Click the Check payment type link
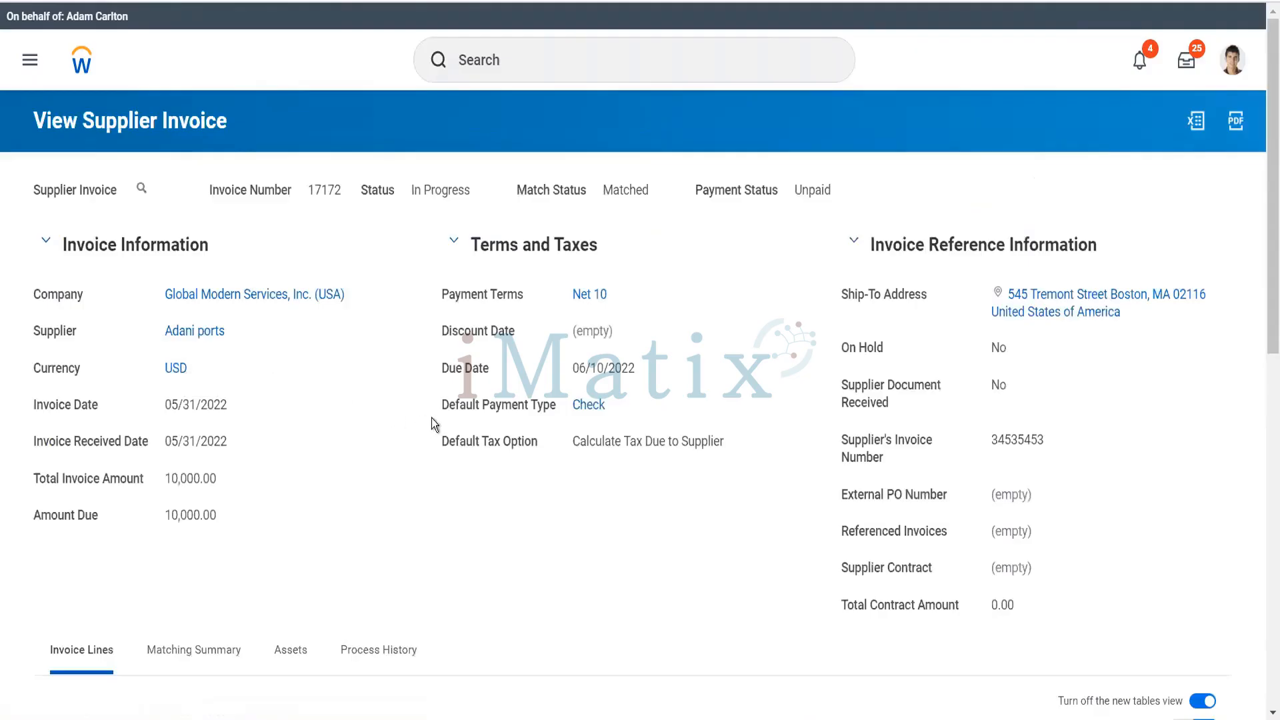The width and height of the screenshot is (1280, 720). click(588, 405)
